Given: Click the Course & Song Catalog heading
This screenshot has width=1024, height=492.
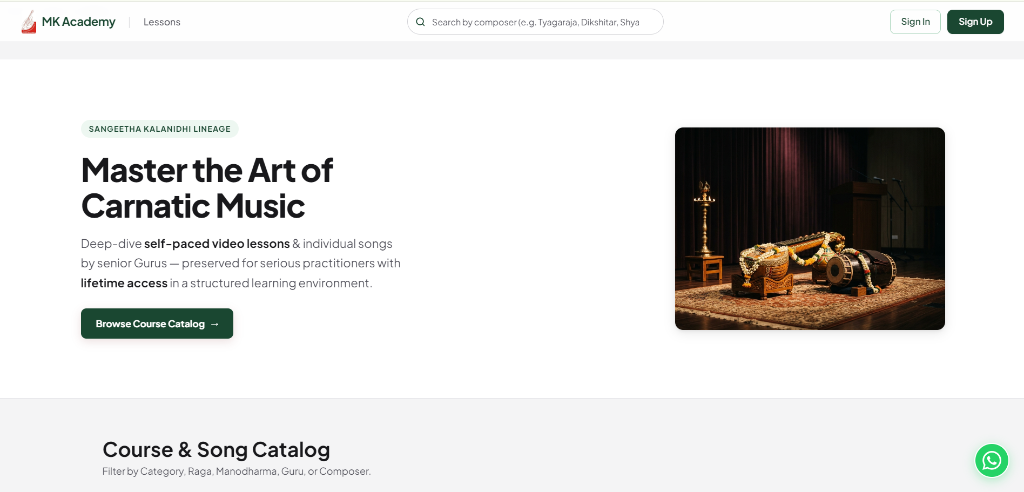Looking at the screenshot, I should coord(216,450).
